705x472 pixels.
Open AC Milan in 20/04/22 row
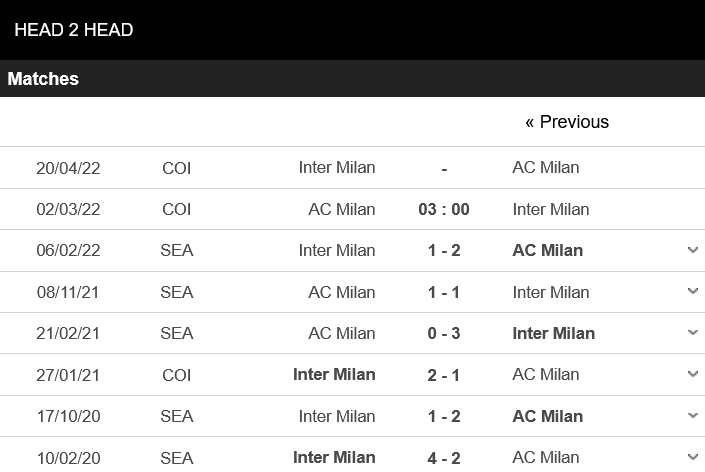(x=545, y=167)
